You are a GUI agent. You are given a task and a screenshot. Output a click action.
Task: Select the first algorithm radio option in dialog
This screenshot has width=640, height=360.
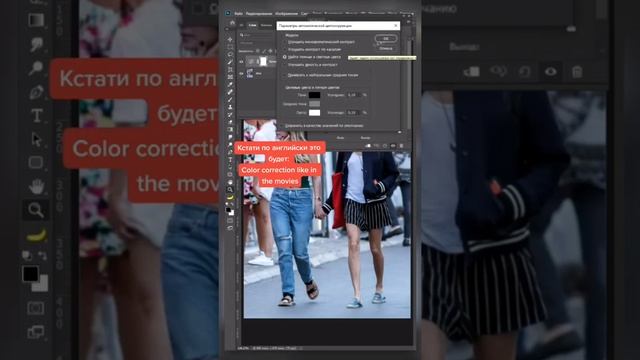284,42
